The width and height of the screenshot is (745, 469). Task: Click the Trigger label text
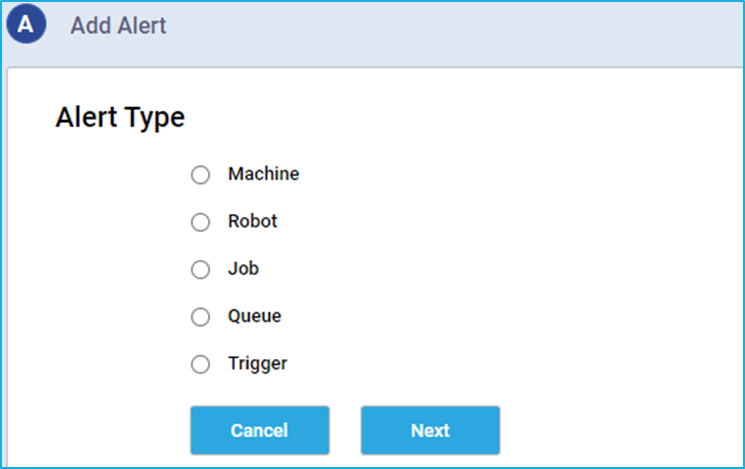point(258,364)
